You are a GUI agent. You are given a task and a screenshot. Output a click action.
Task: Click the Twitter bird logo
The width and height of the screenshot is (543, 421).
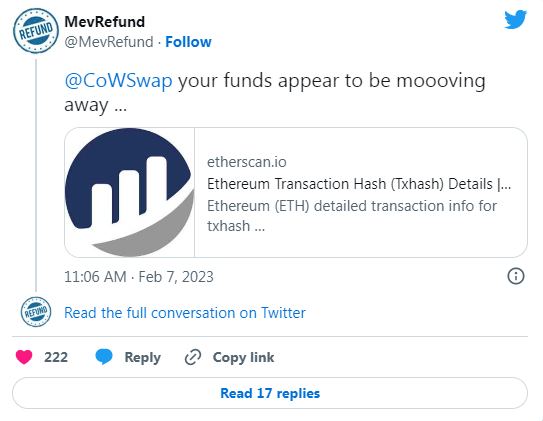click(x=515, y=20)
